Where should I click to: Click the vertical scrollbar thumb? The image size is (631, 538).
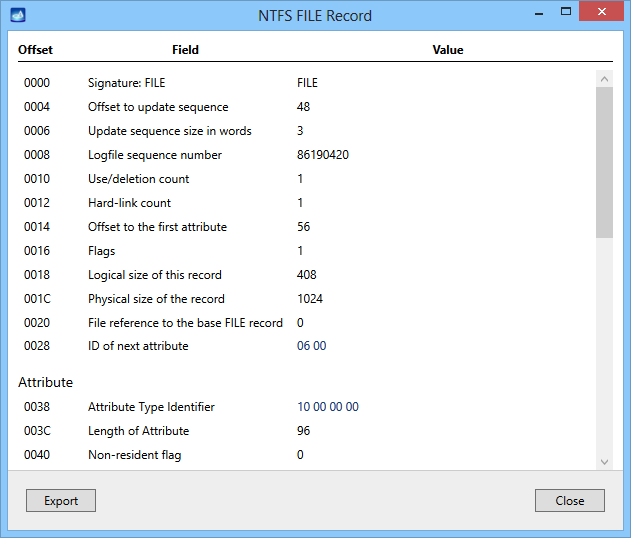pyautogui.click(x=604, y=162)
